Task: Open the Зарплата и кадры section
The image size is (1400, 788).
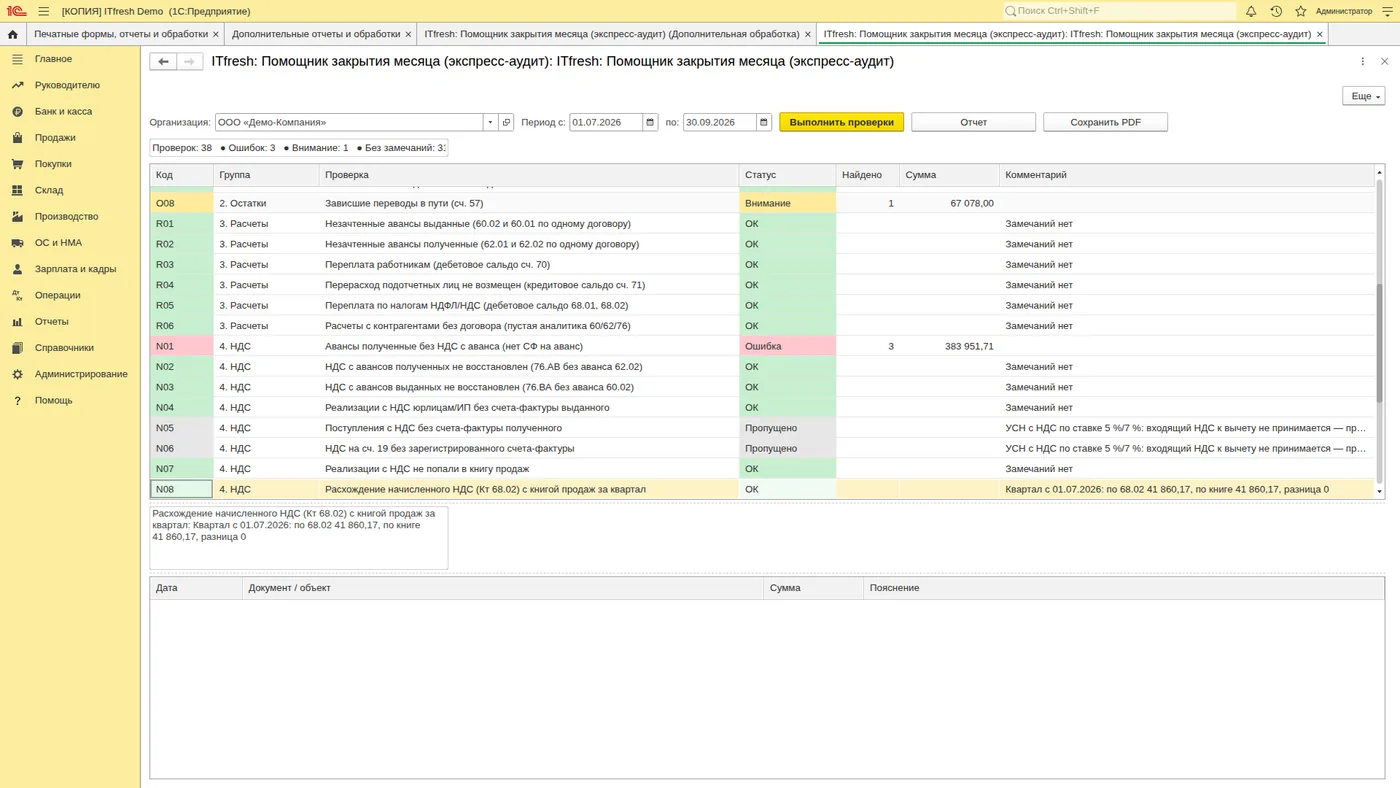Action: pos(75,269)
